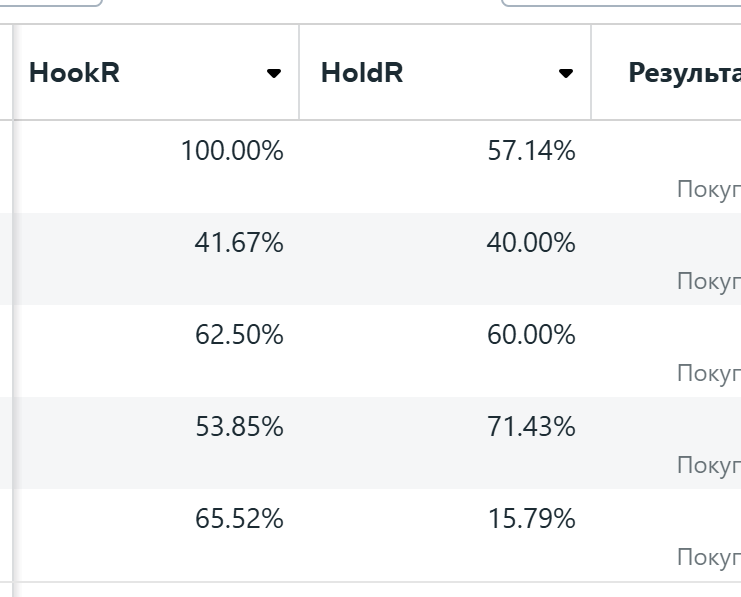Click the divider between HoldR and Результаты headers
The image size is (741, 597).
[x=591, y=73]
